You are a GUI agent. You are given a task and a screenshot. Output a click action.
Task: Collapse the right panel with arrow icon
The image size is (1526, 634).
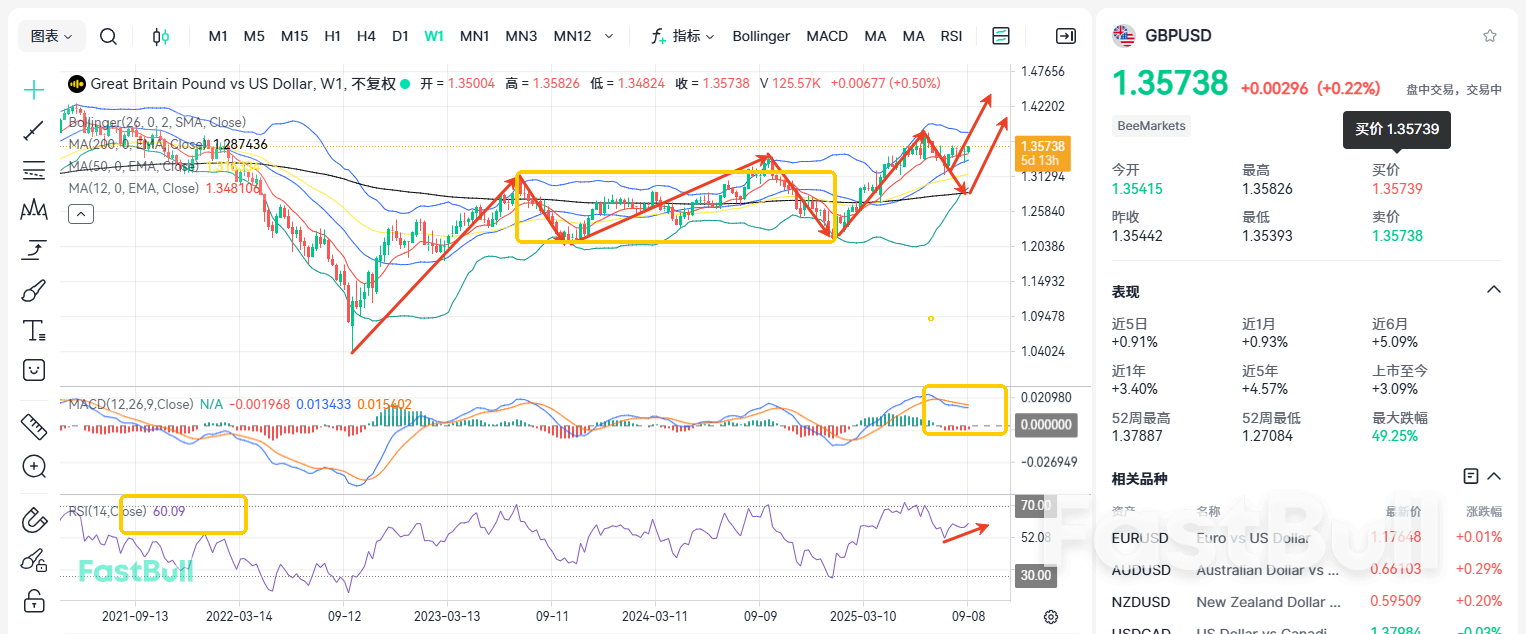click(x=1065, y=35)
